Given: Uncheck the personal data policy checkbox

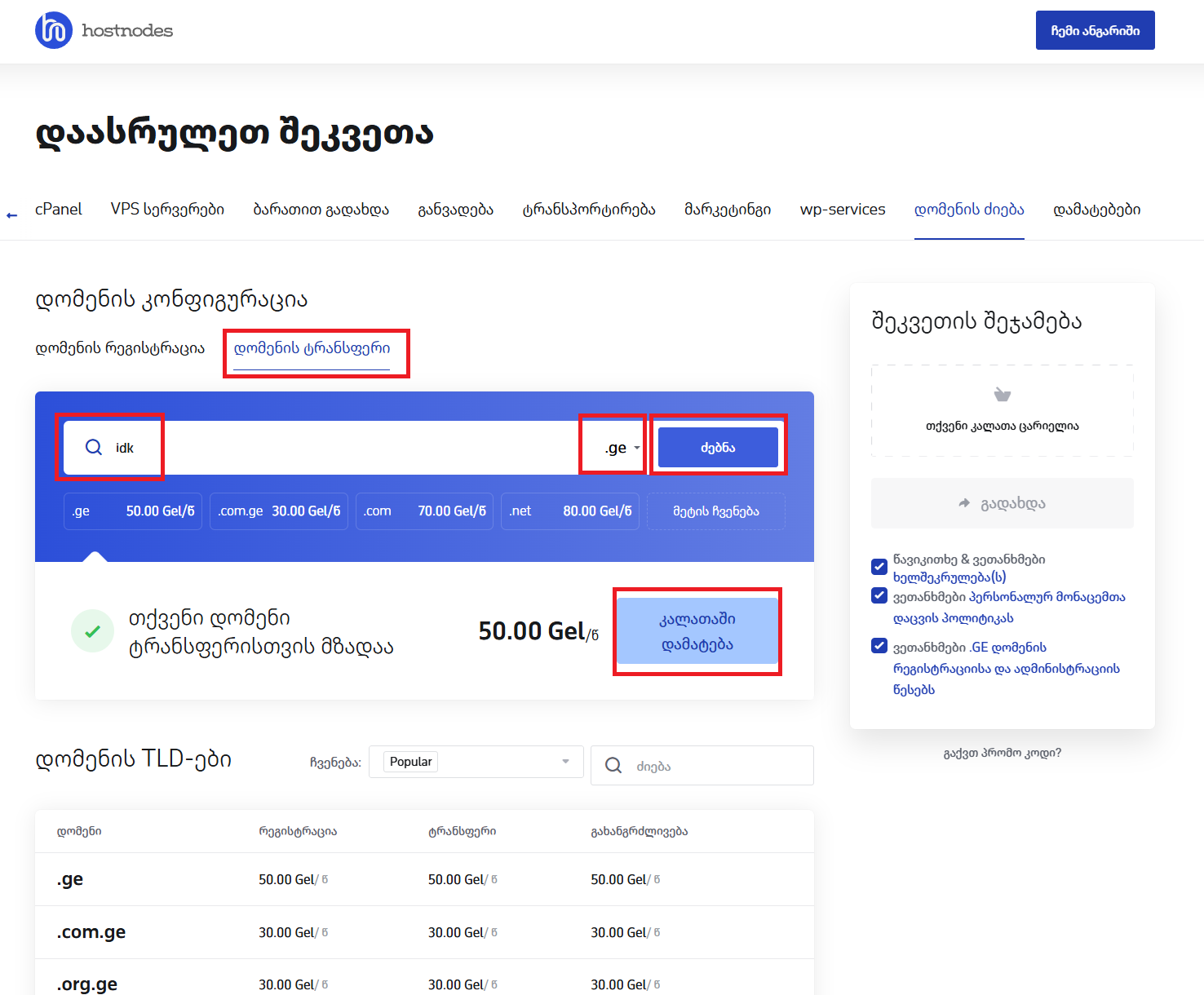Looking at the screenshot, I should [x=879, y=595].
